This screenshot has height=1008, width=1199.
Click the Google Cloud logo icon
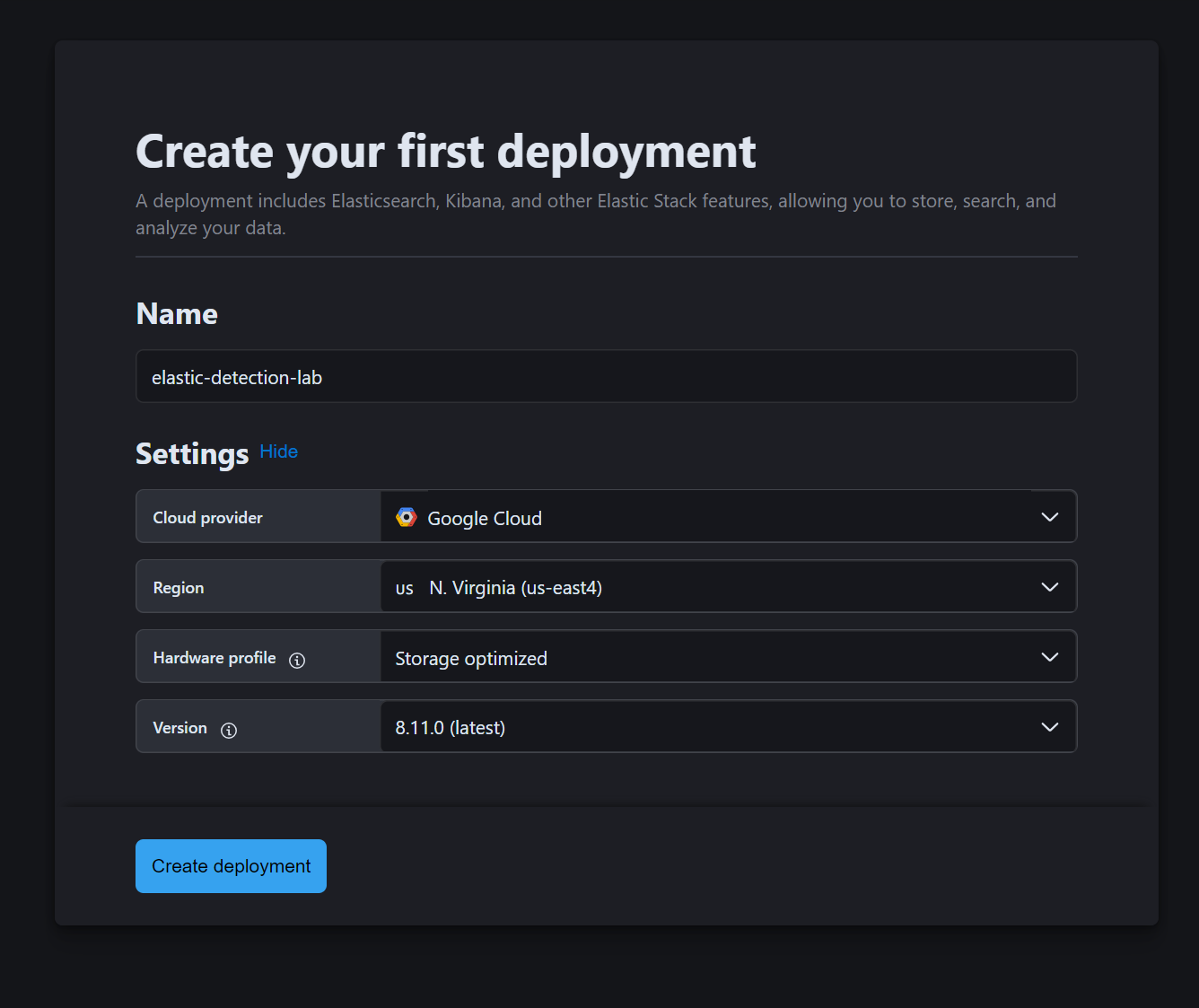tap(407, 517)
